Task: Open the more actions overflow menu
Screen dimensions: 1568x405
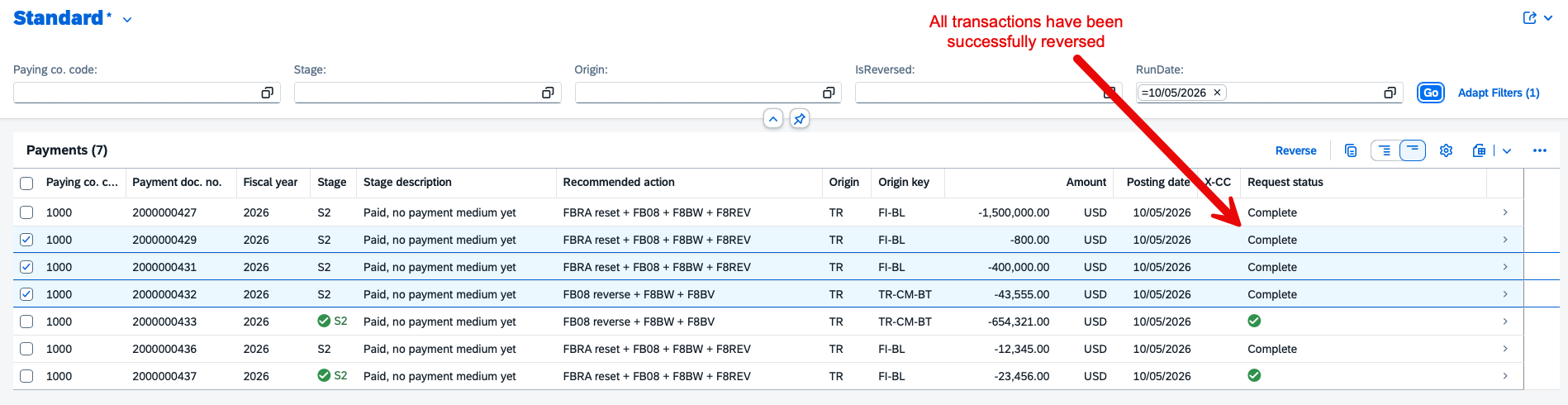Action: pos(1540,150)
